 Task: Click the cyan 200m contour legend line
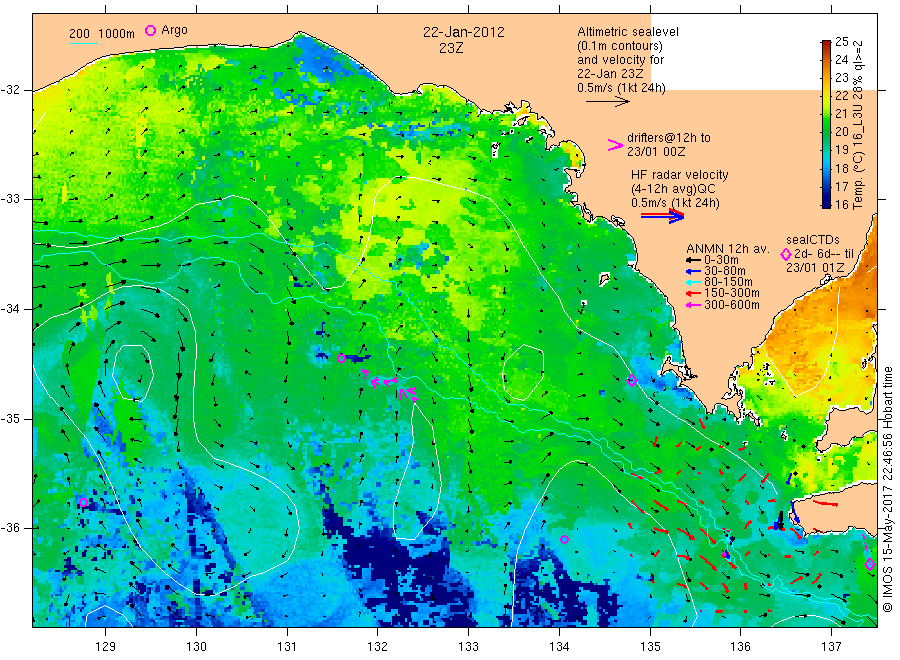(x=83, y=43)
